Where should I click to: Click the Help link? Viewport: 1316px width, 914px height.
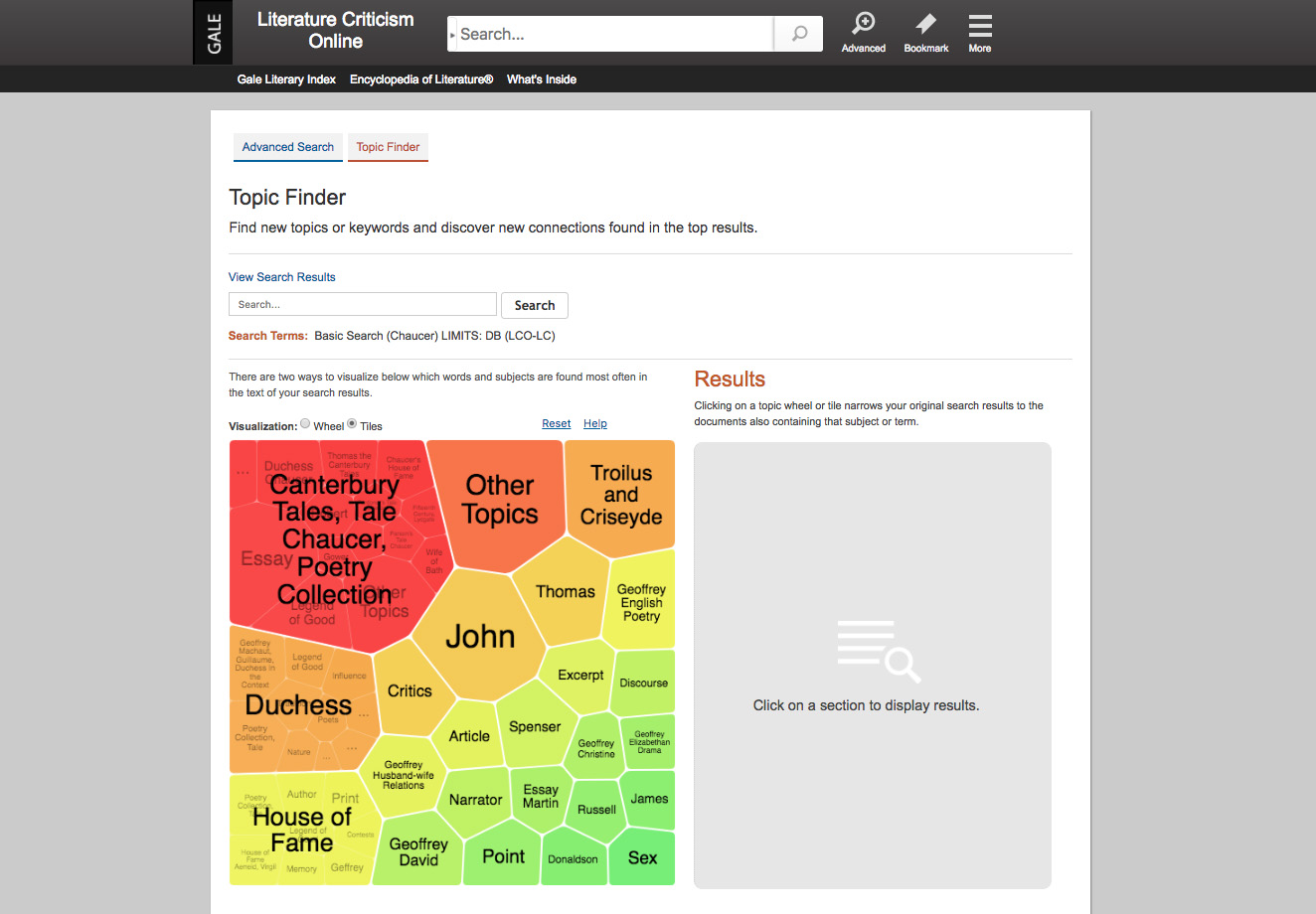point(595,423)
